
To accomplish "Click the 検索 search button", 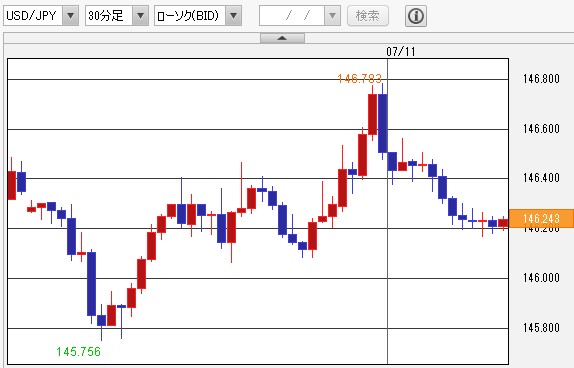I will [368, 16].
